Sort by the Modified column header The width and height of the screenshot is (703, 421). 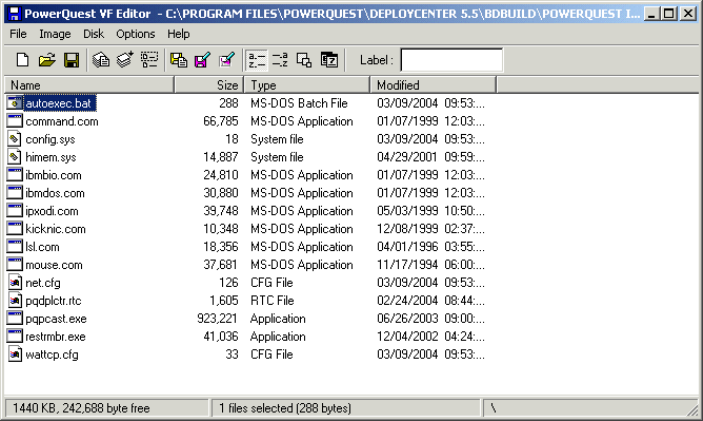coord(434,85)
